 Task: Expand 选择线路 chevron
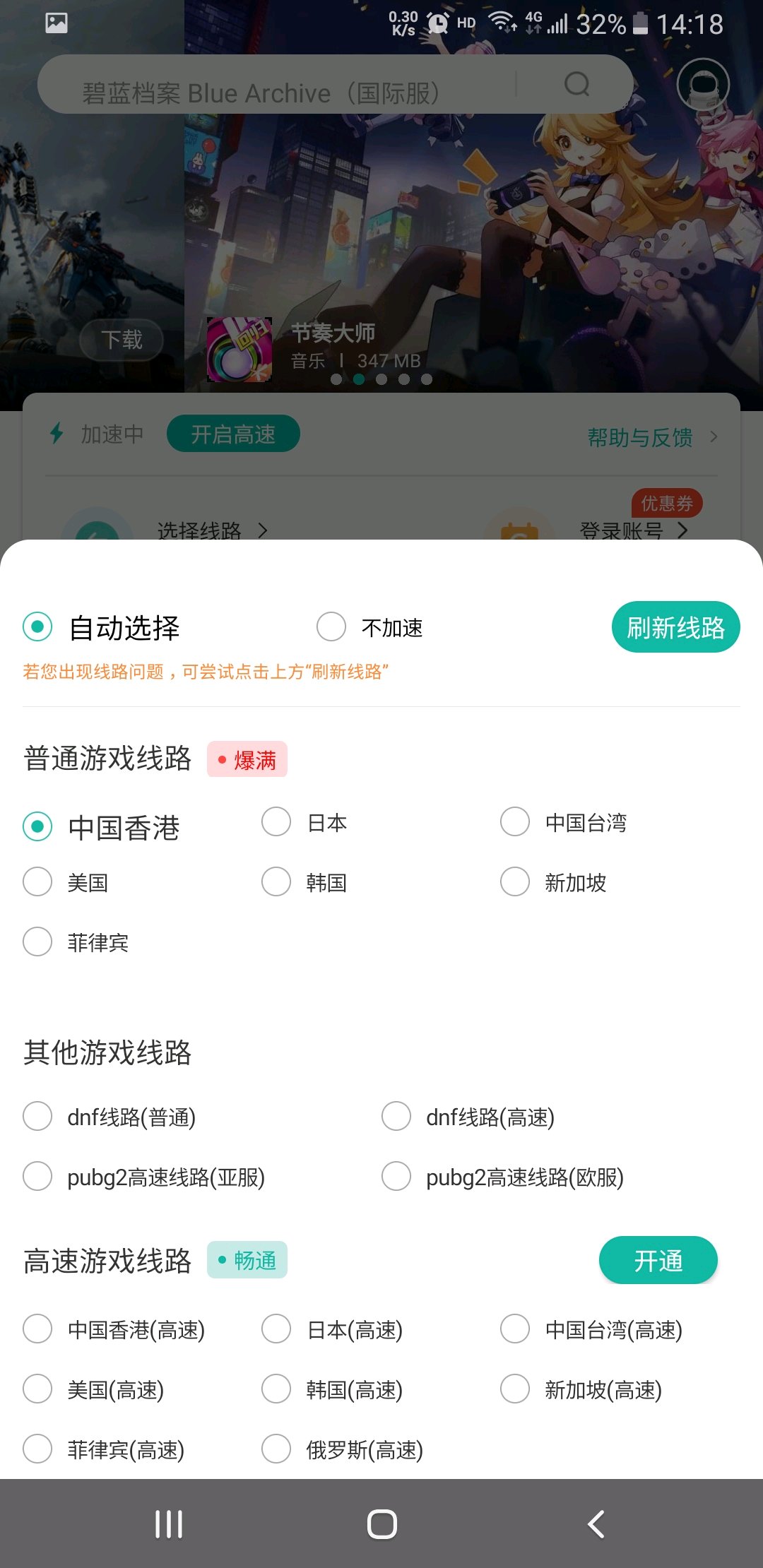click(x=263, y=530)
